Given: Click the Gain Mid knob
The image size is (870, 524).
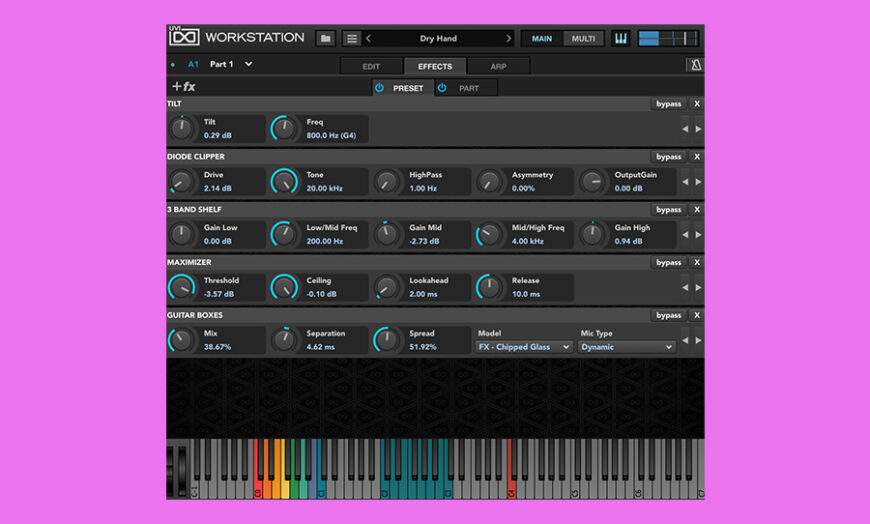Looking at the screenshot, I should 387,234.
